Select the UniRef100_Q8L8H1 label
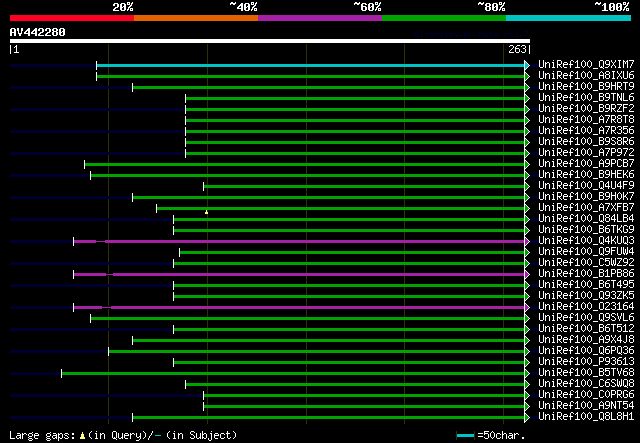The image size is (640, 443). pos(586,417)
